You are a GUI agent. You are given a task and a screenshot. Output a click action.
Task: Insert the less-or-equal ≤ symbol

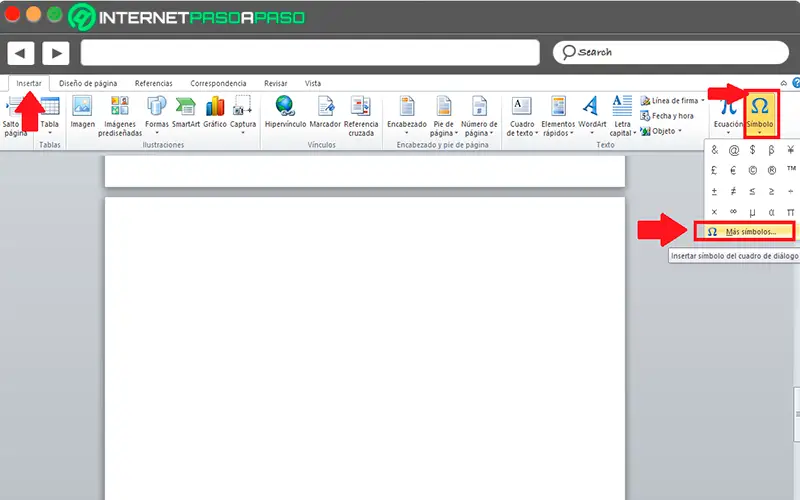[x=753, y=191]
